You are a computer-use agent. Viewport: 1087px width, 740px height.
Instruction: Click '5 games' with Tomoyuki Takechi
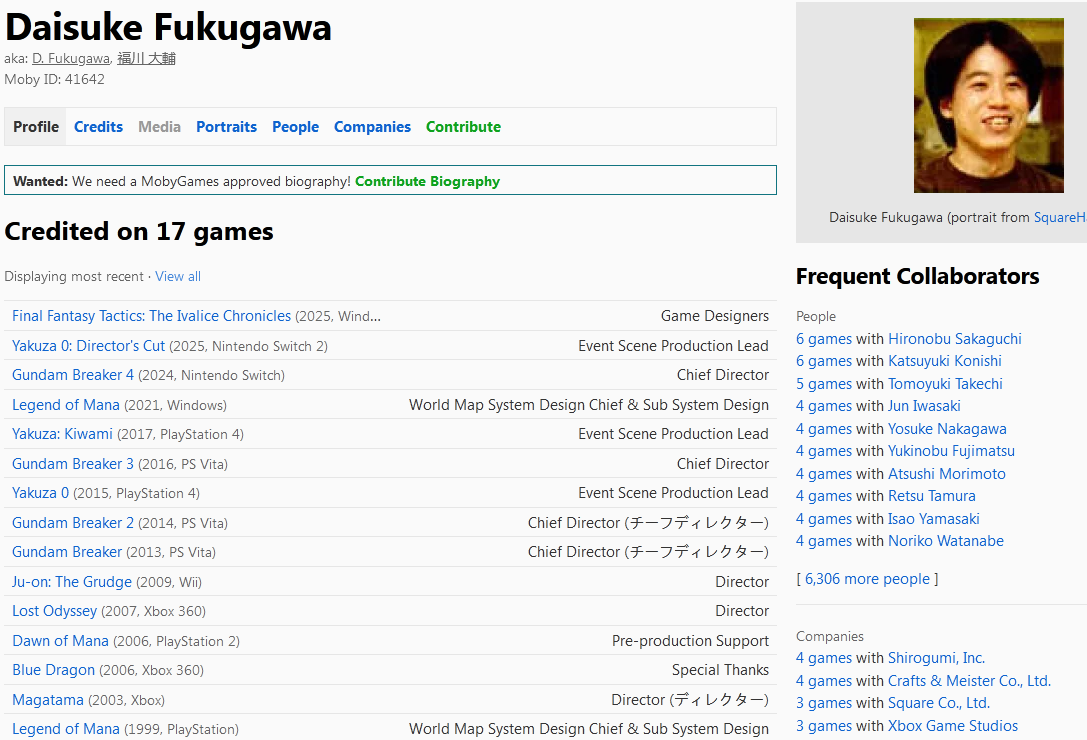click(x=824, y=384)
